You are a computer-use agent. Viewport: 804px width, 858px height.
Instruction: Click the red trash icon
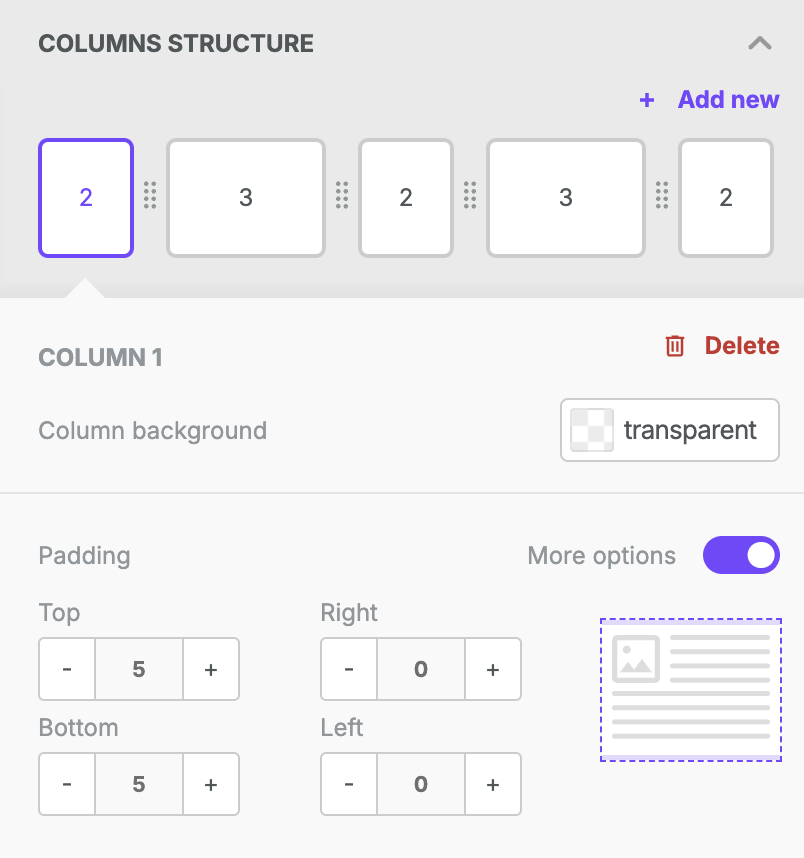click(675, 346)
